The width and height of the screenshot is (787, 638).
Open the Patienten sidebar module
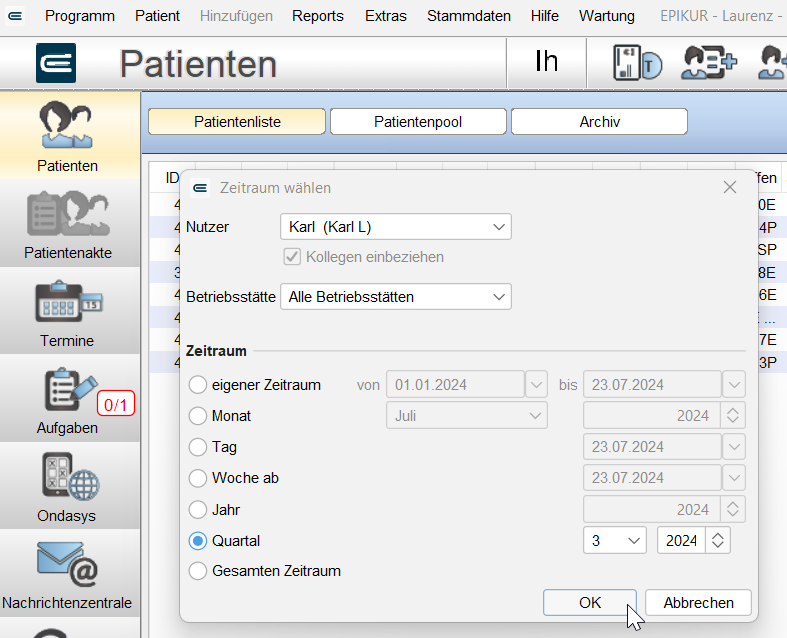68,136
